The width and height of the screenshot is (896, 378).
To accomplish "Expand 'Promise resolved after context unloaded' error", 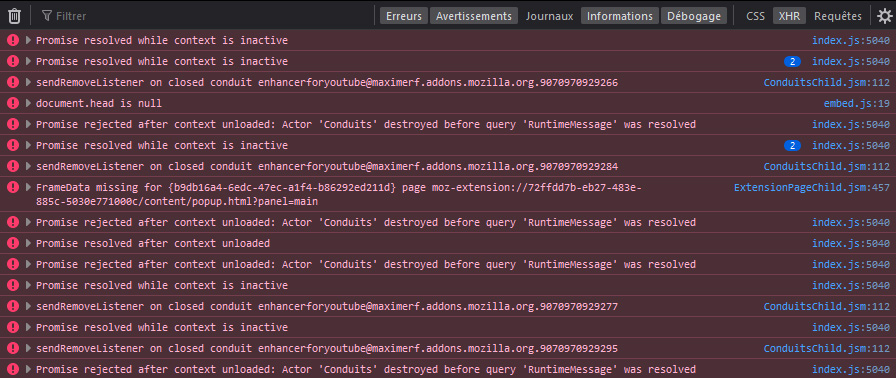I will click(x=29, y=243).
